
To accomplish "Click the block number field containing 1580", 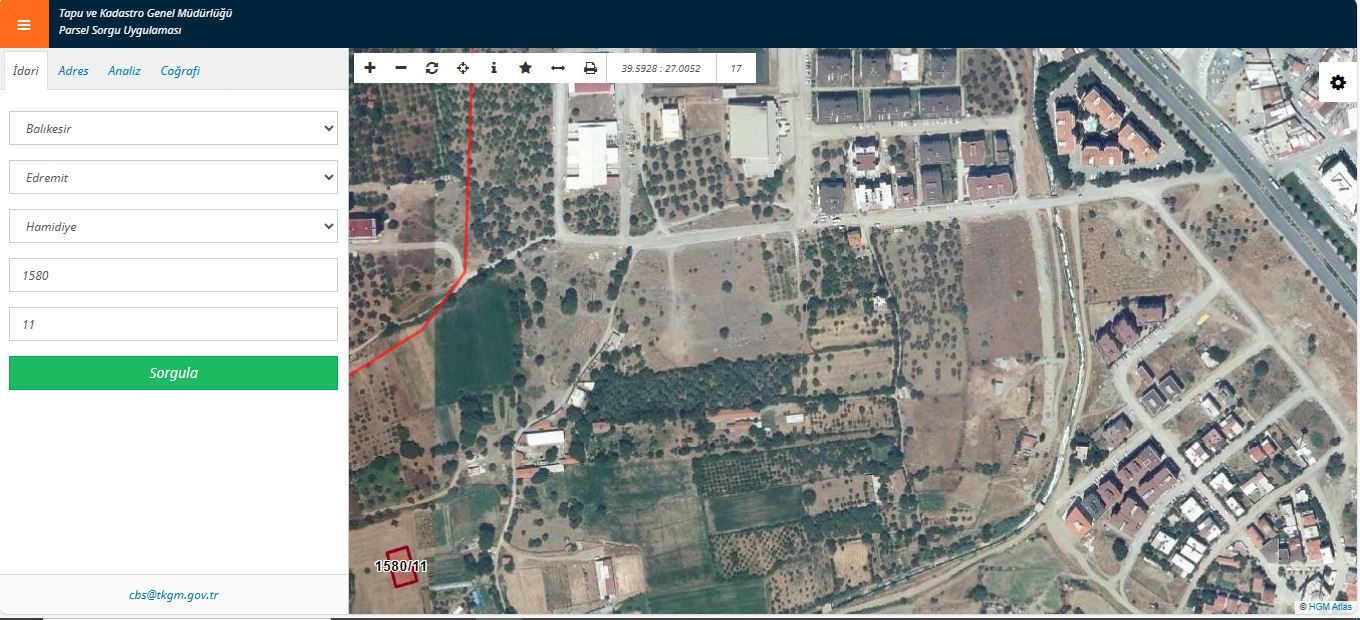I will point(173,275).
